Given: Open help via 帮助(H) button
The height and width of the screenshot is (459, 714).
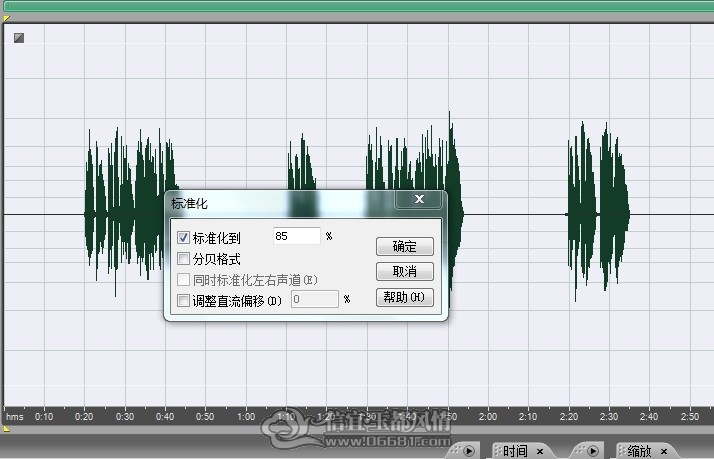Looking at the screenshot, I should 404,297.
